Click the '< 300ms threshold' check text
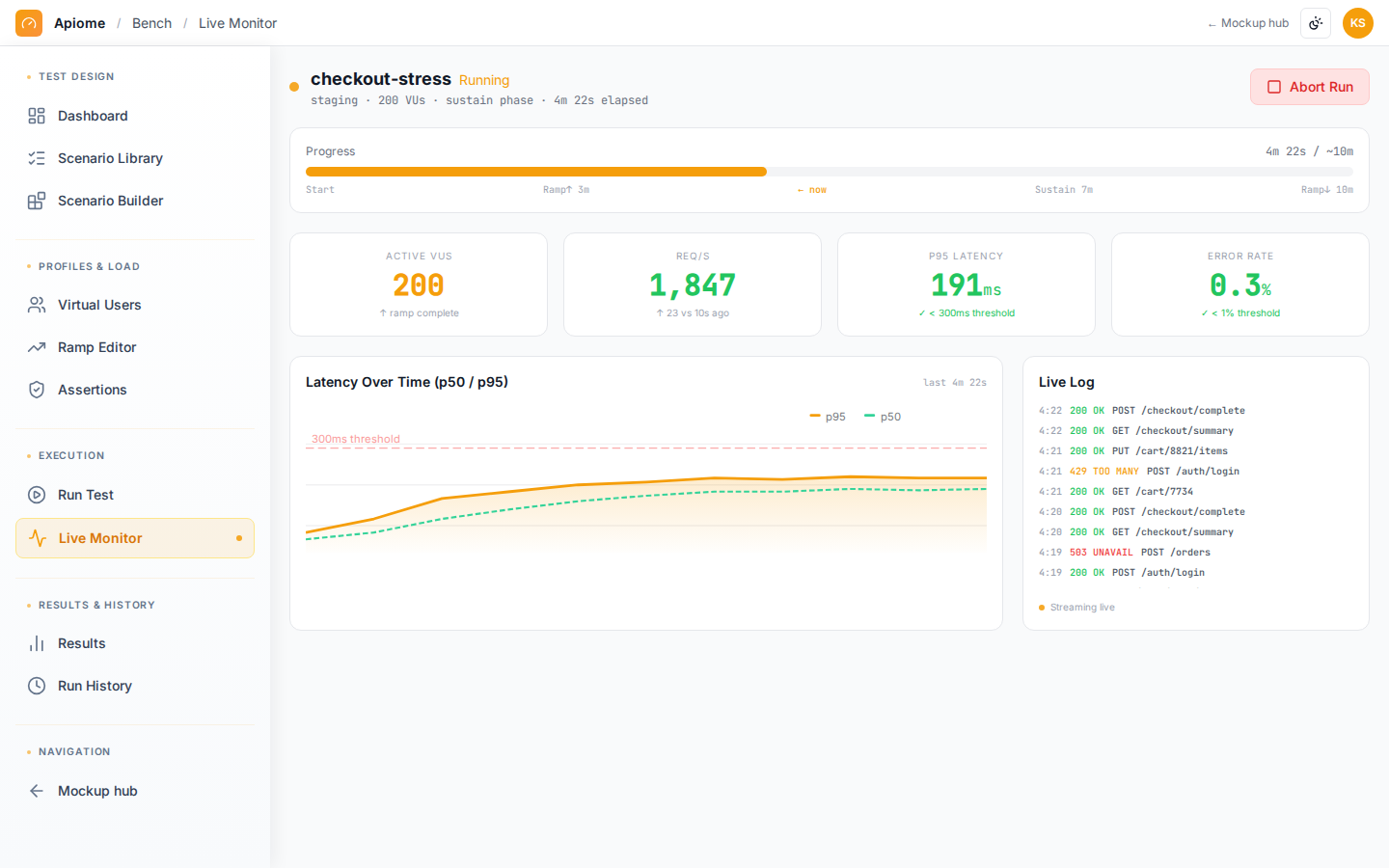This screenshot has height=868, width=1389. 967,313
